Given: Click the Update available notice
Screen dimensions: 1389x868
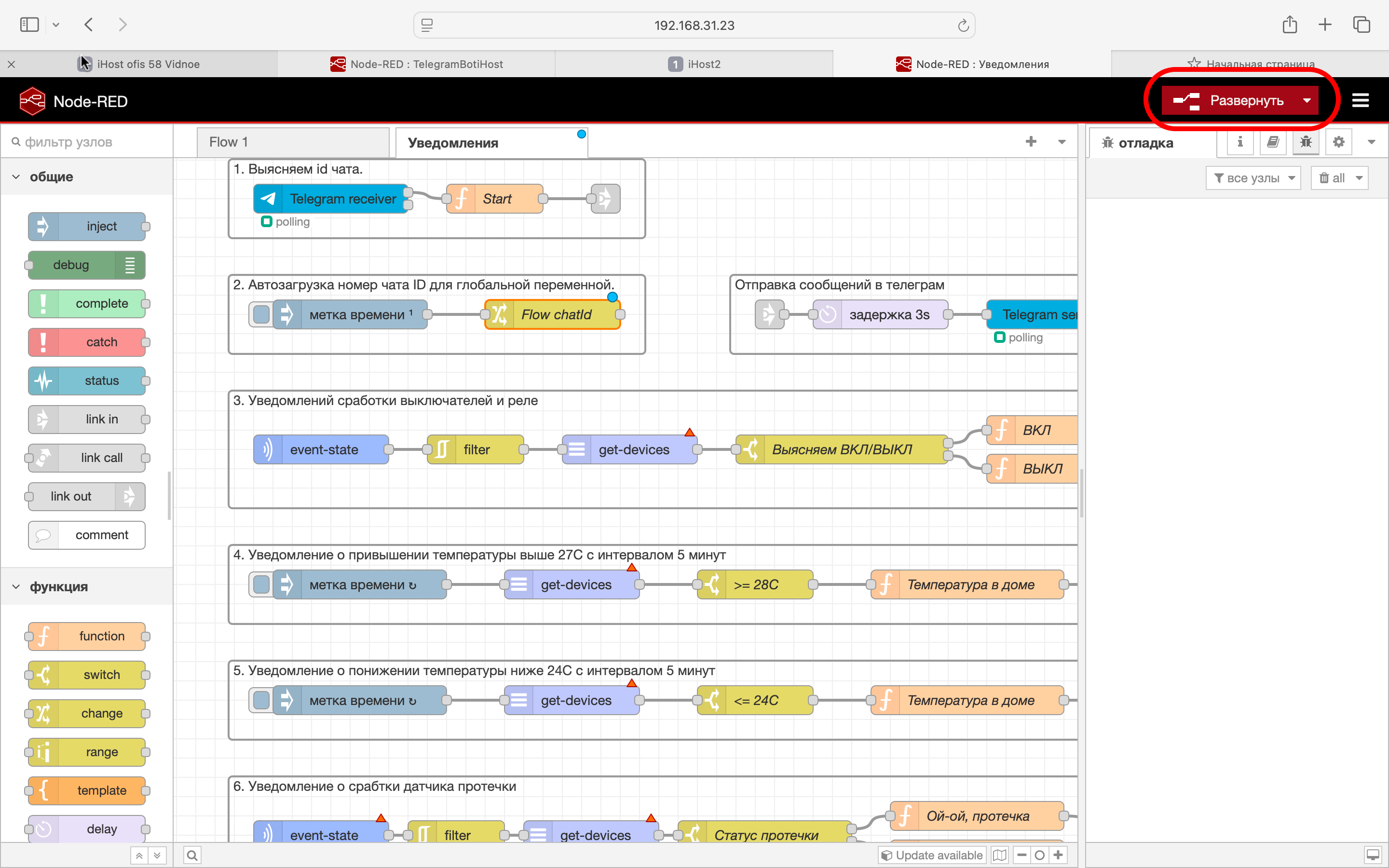Looking at the screenshot, I should [932, 855].
